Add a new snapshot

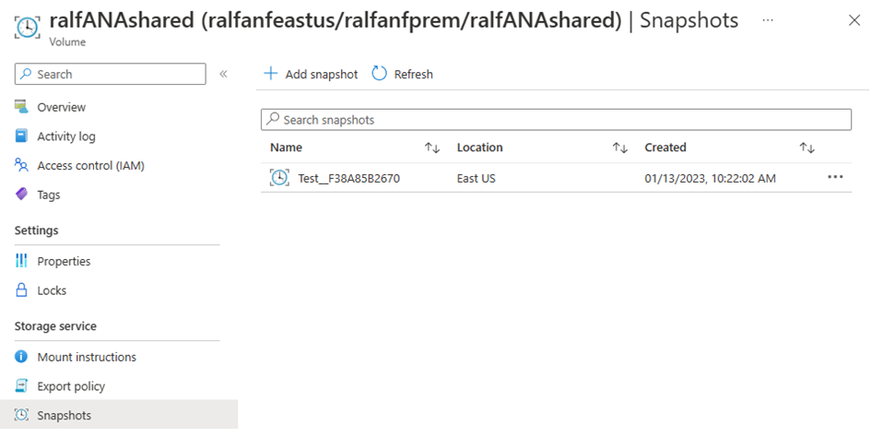coord(310,74)
